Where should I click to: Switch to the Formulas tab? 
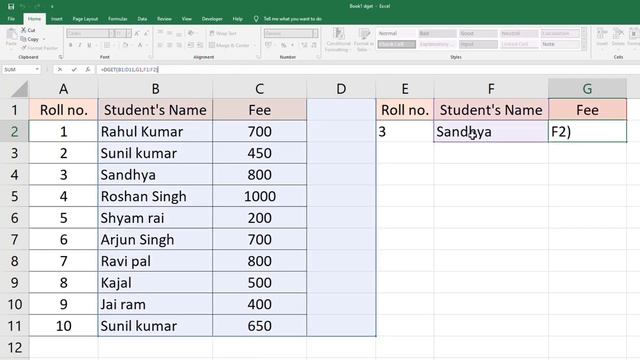pyautogui.click(x=118, y=19)
